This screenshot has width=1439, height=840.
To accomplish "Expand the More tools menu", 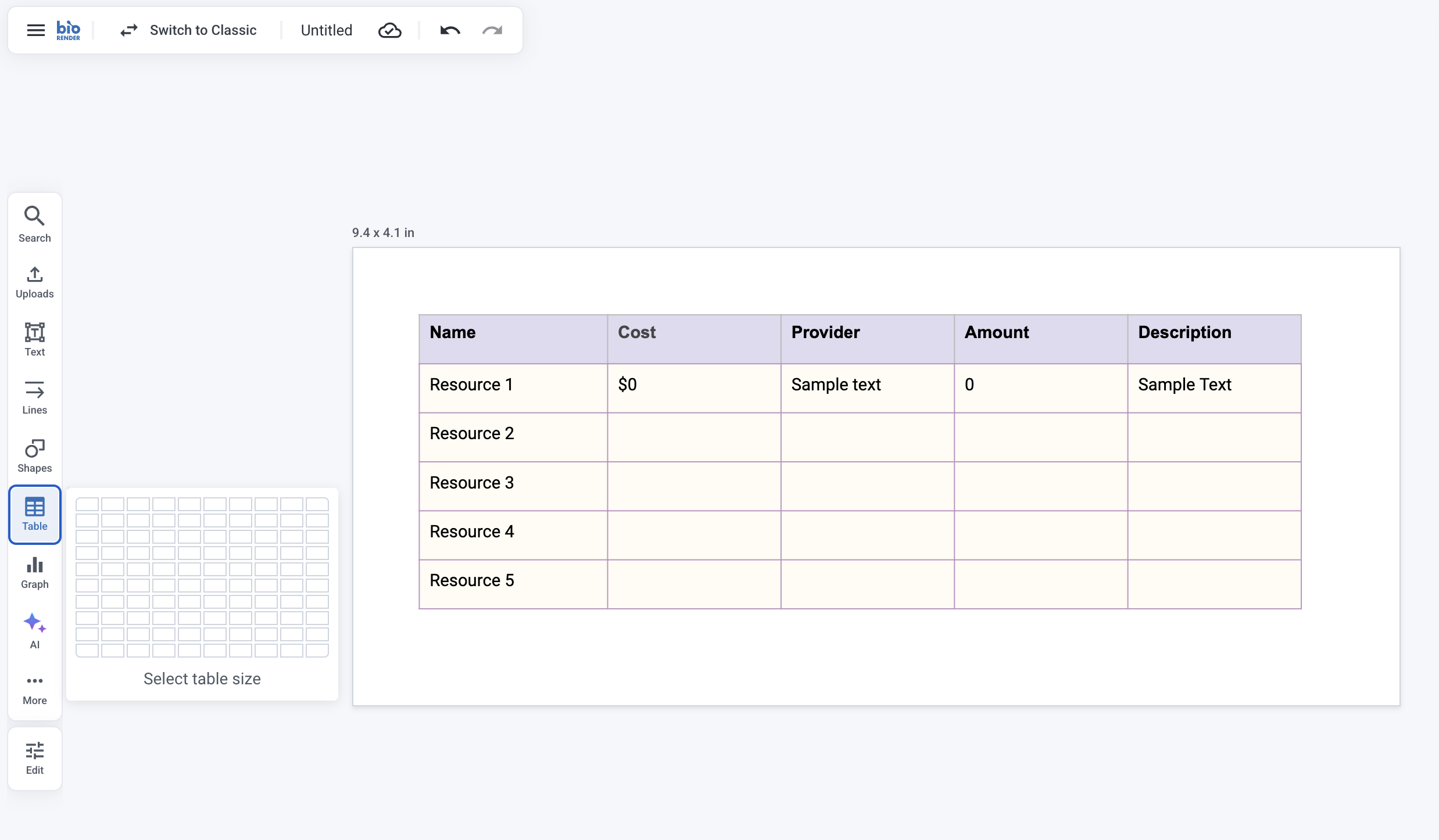I will point(35,690).
